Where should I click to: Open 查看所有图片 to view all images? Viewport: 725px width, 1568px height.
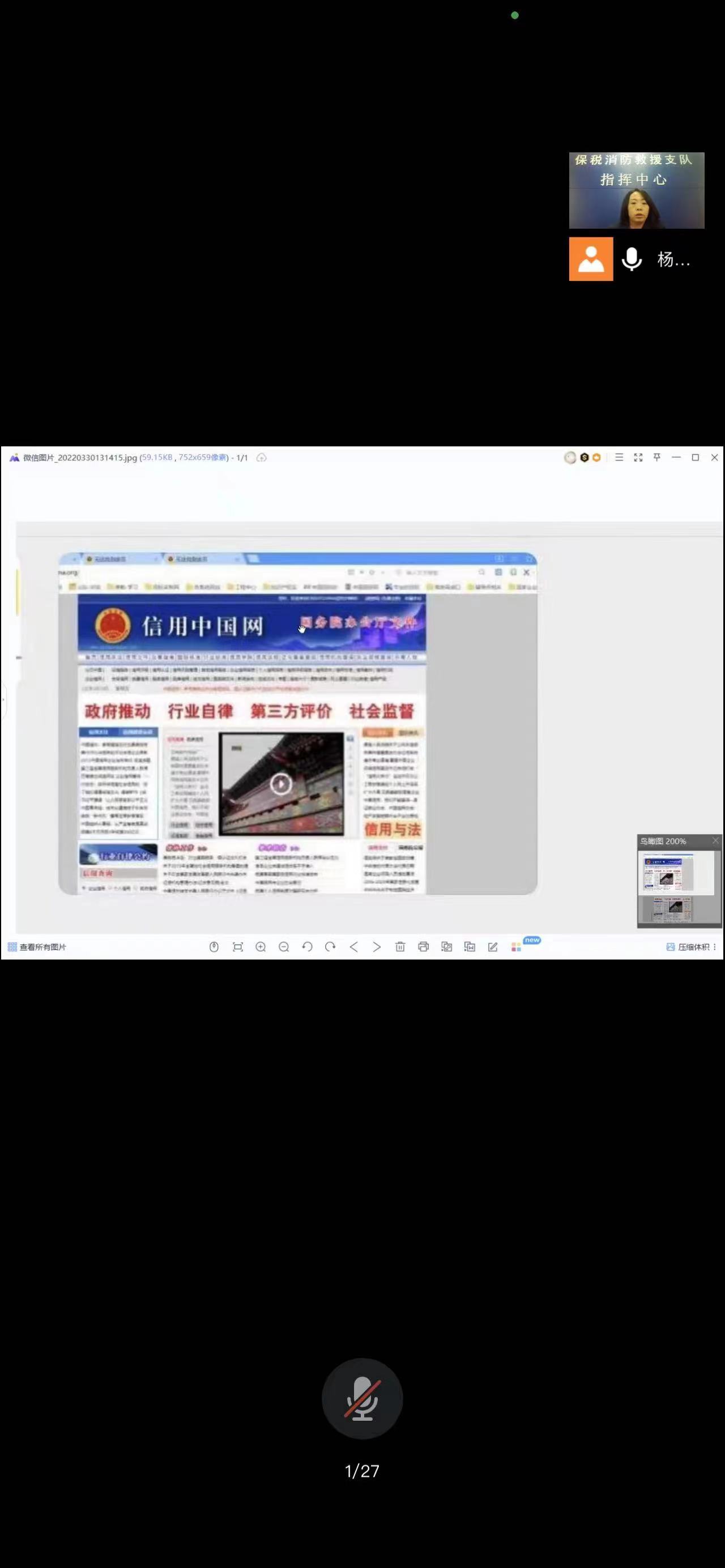36,947
